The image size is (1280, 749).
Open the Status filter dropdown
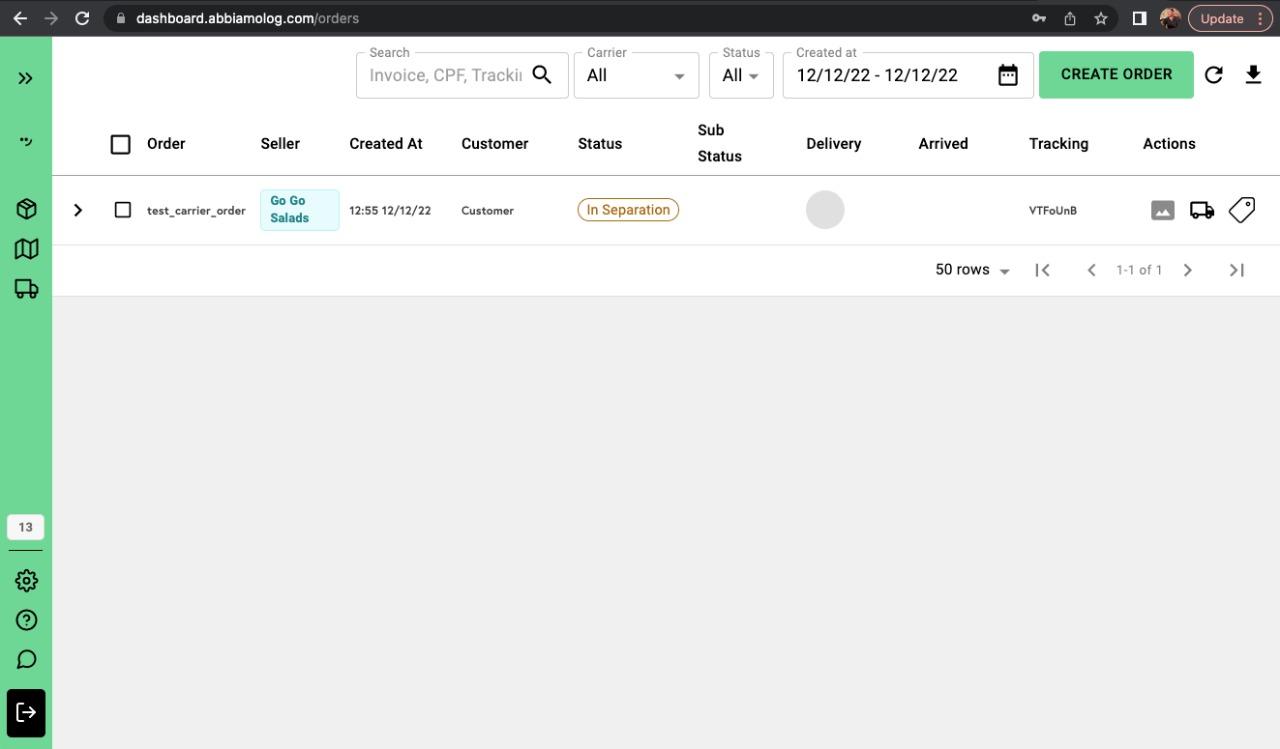tap(741, 75)
